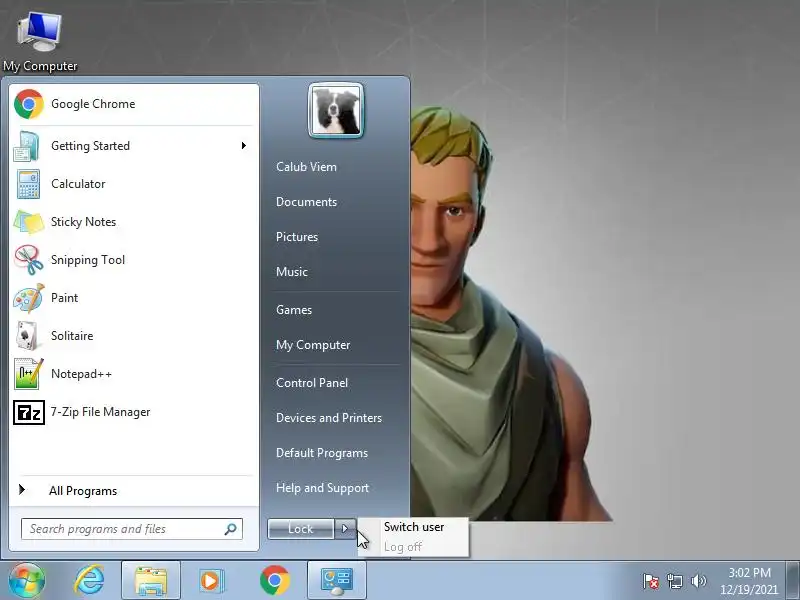Click the user account dog picture
The height and width of the screenshot is (600, 800).
tap(336, 110)
